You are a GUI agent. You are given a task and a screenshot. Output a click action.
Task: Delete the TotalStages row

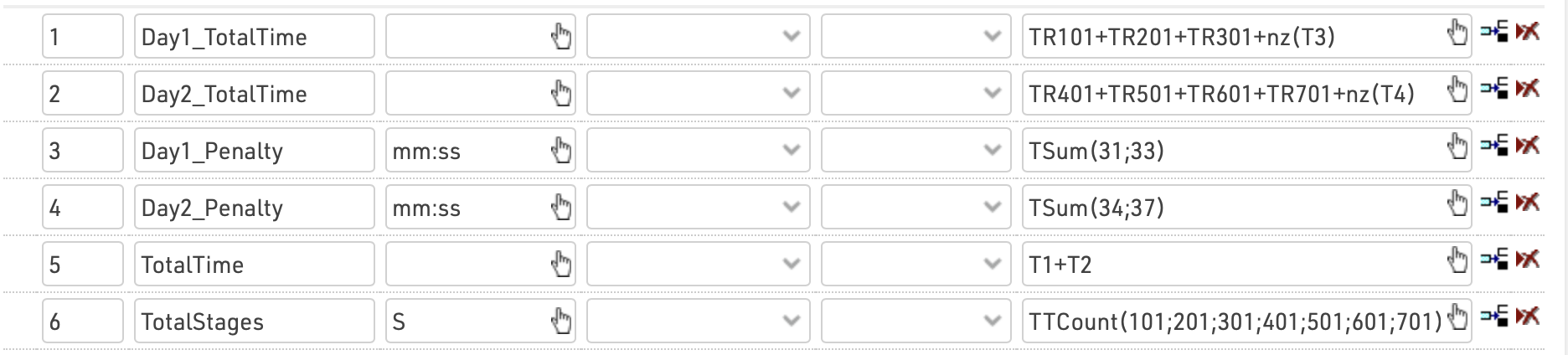coord(1529,318)
